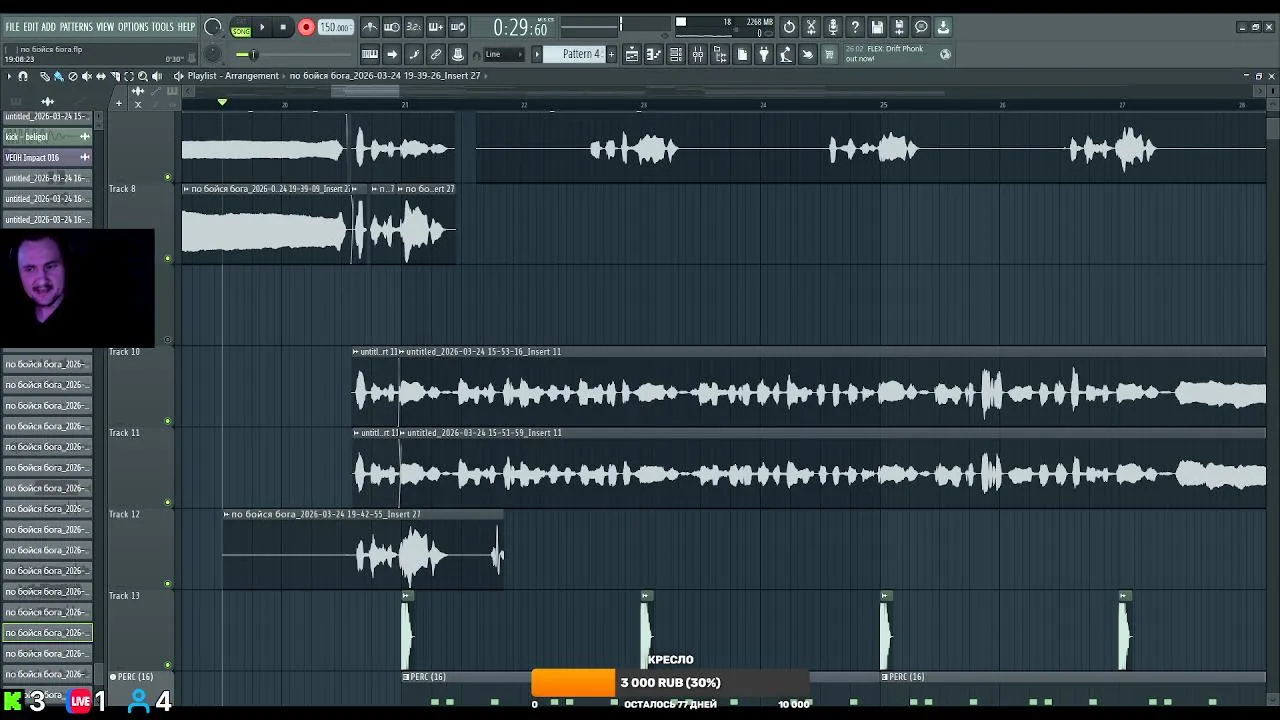Toggle loop recording button
1280x720 pixels.
tap(457, 27)
